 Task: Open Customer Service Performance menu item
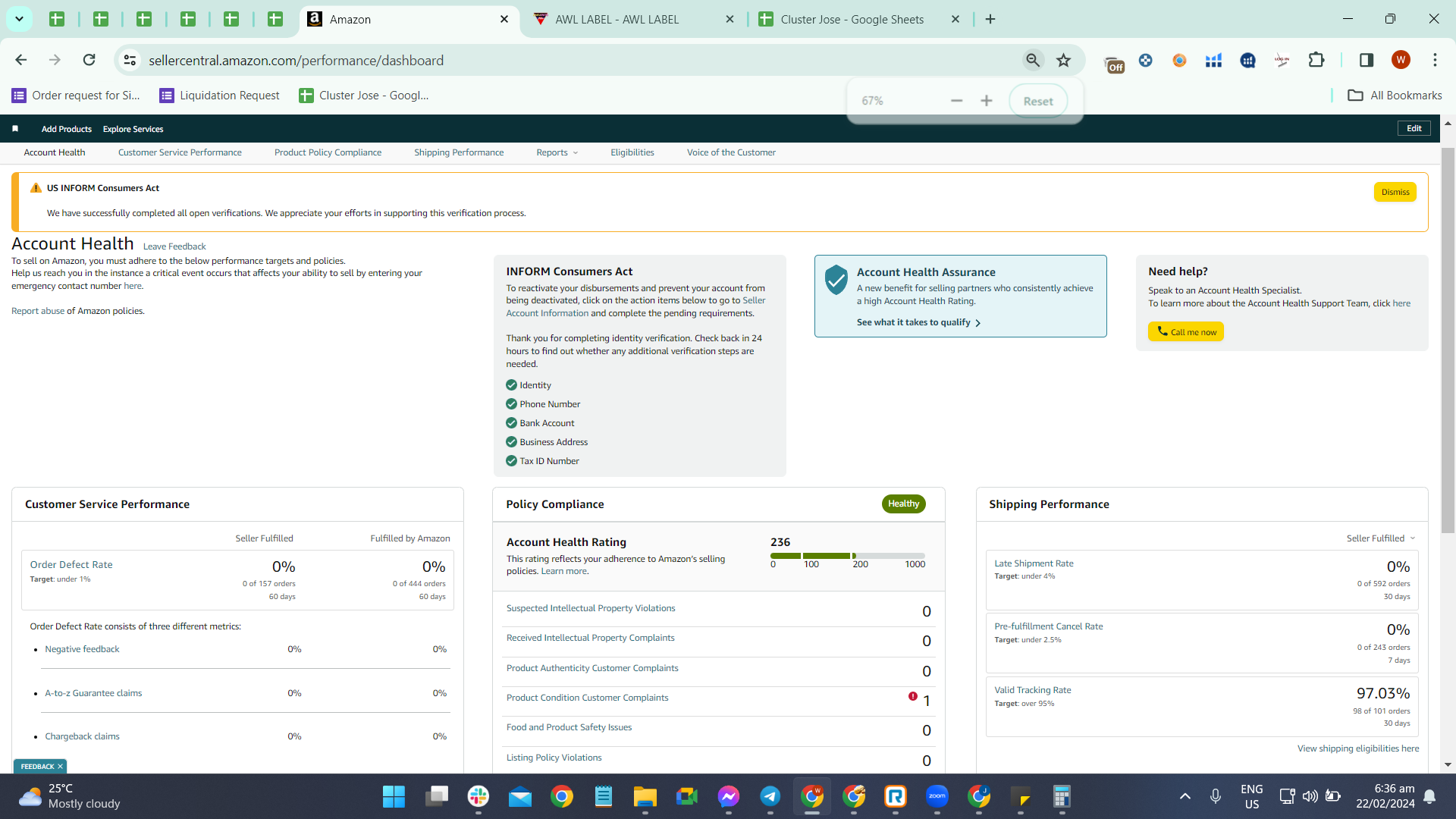tap(180, 152)
